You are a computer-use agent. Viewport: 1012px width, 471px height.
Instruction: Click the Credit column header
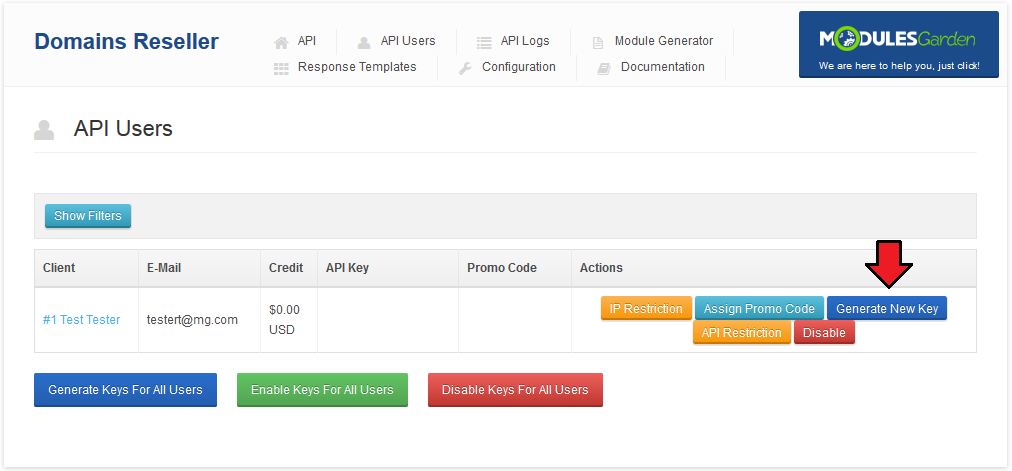point(286,268)
